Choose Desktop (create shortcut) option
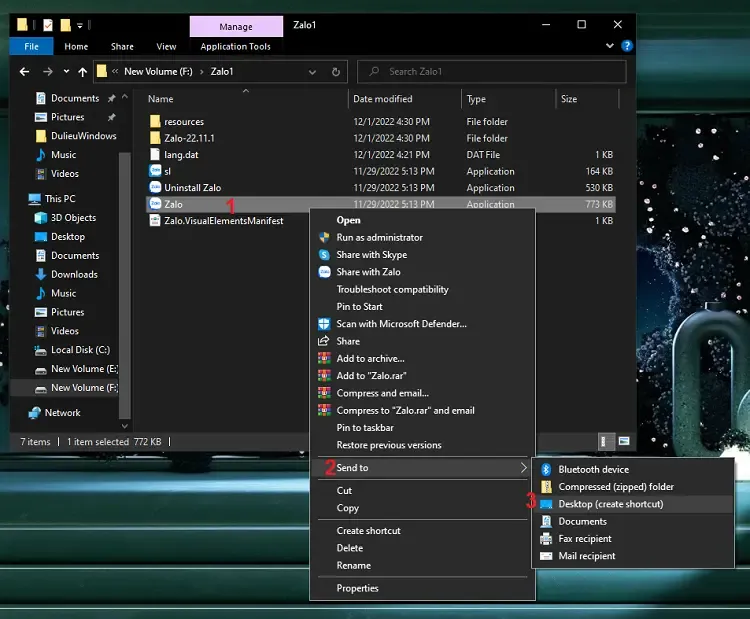The height and width of the screenshot is (619, 750). coord(610,504)
